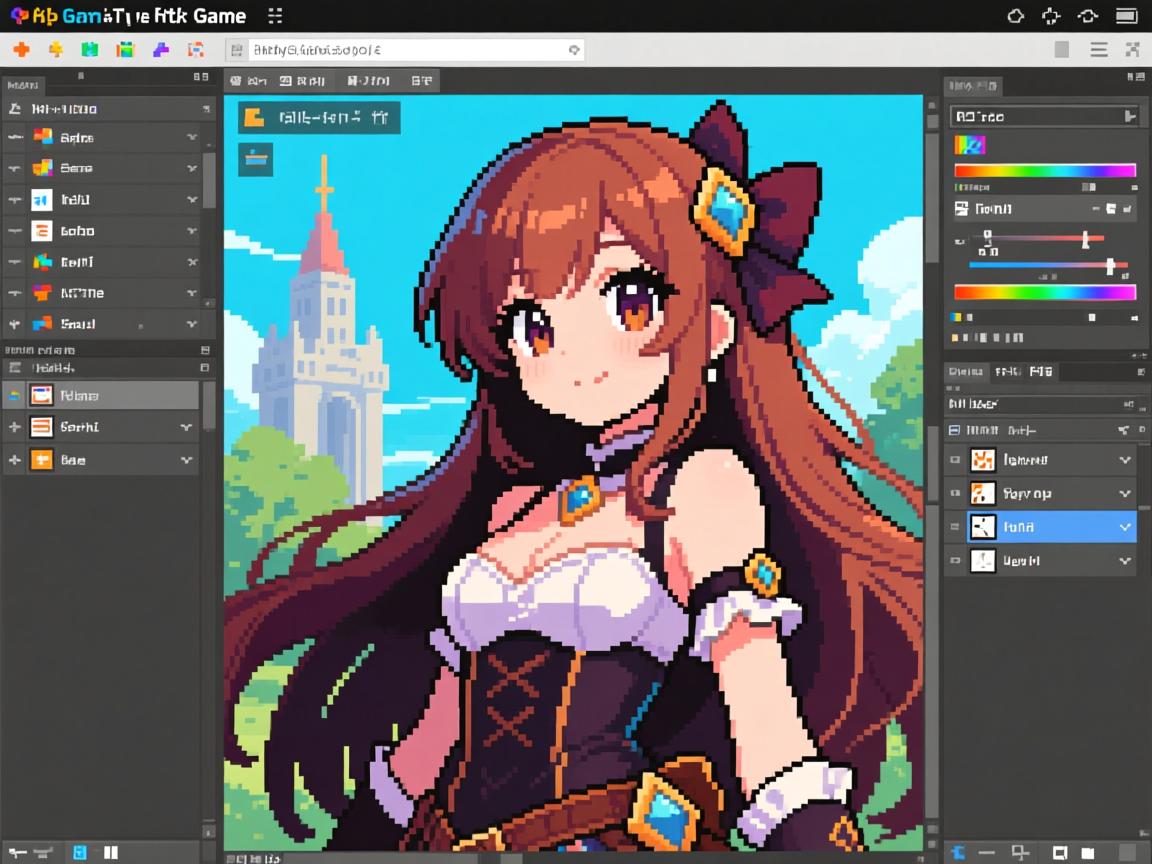Click the magnifier button in the search bar
The width and height of the screenshot is (1152, 864).
571,48
